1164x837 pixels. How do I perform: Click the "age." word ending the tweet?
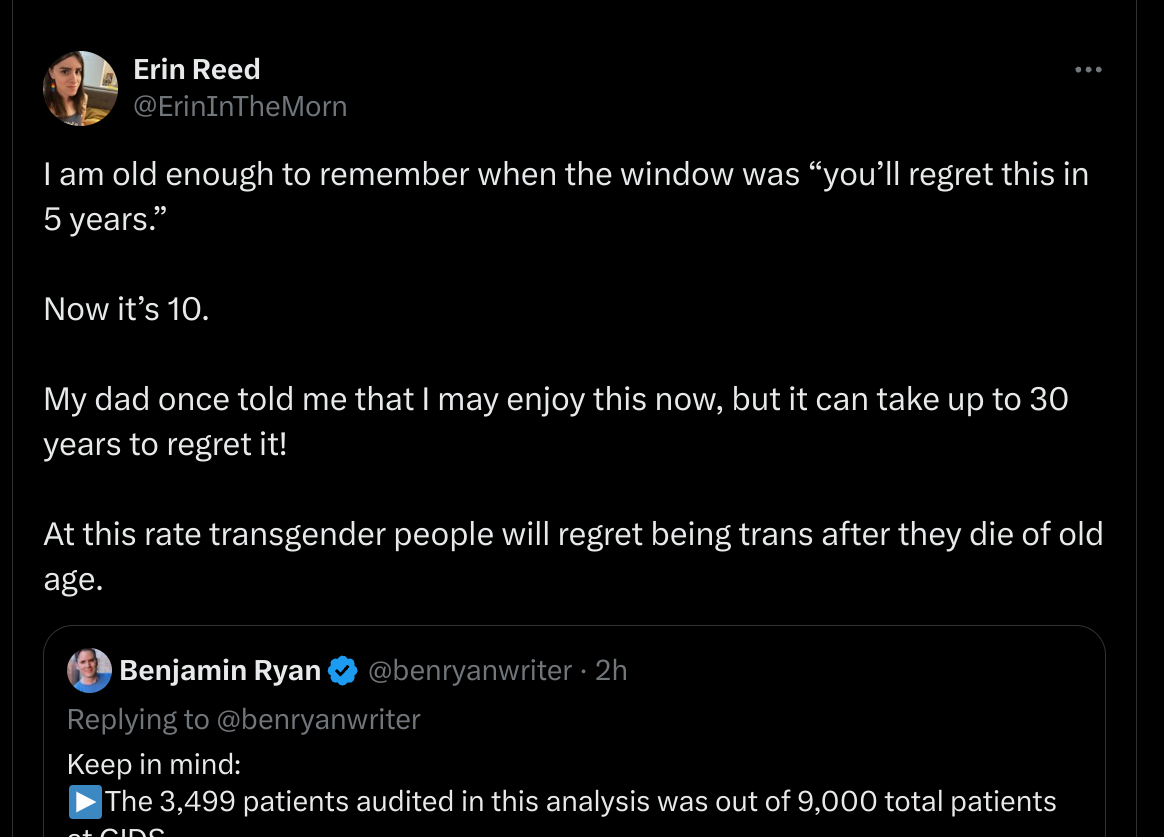click(x=73, y=579)
